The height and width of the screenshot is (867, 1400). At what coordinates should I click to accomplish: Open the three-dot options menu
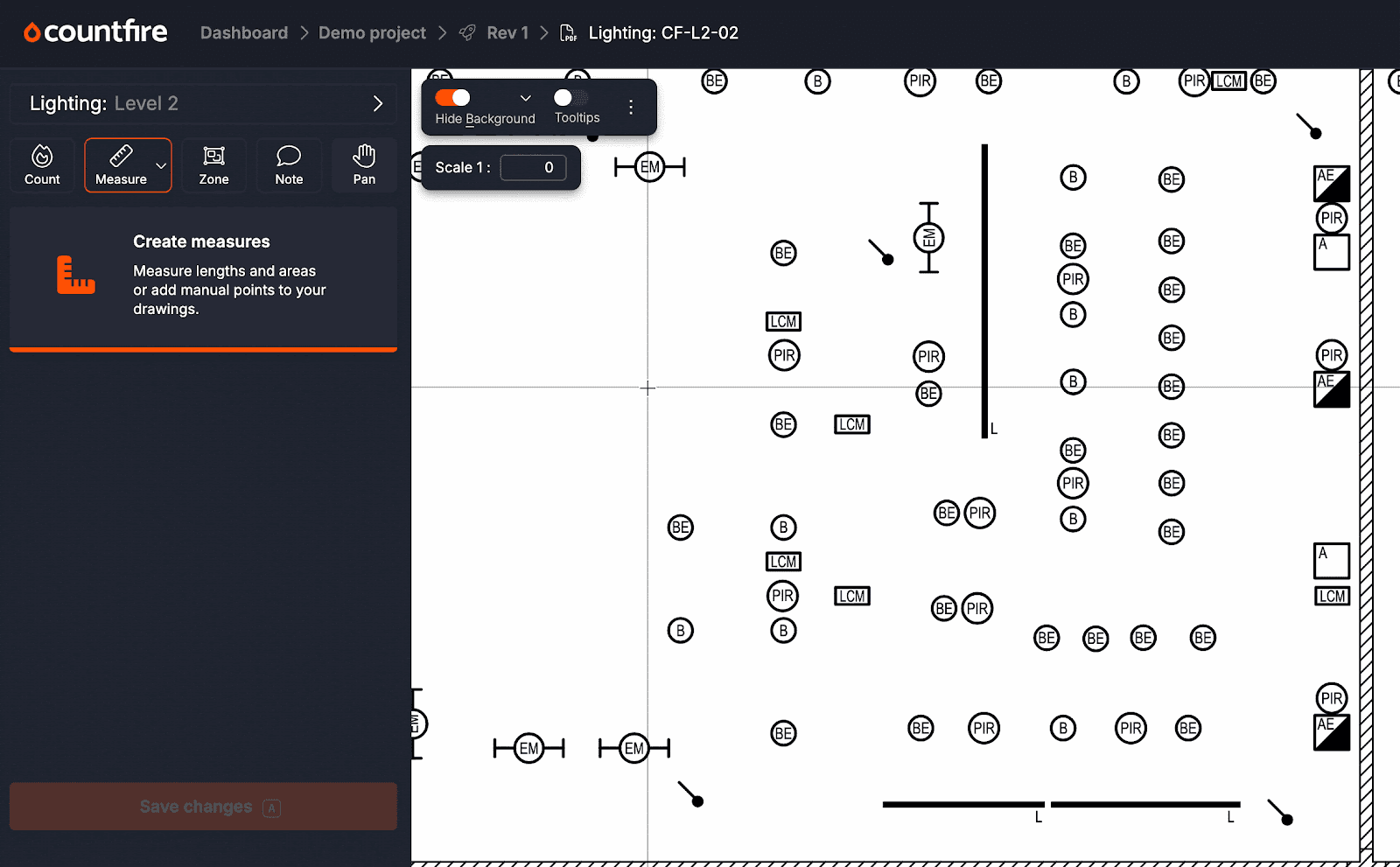pos(630,108)
